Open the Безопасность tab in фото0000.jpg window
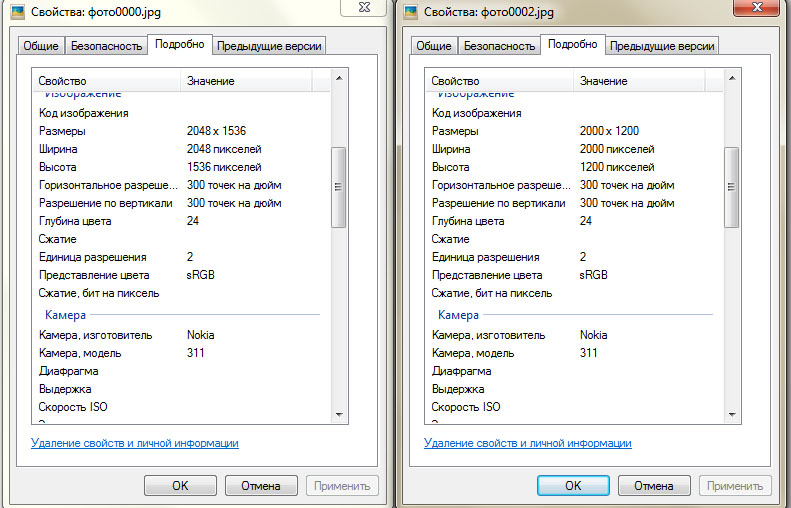 106,46
